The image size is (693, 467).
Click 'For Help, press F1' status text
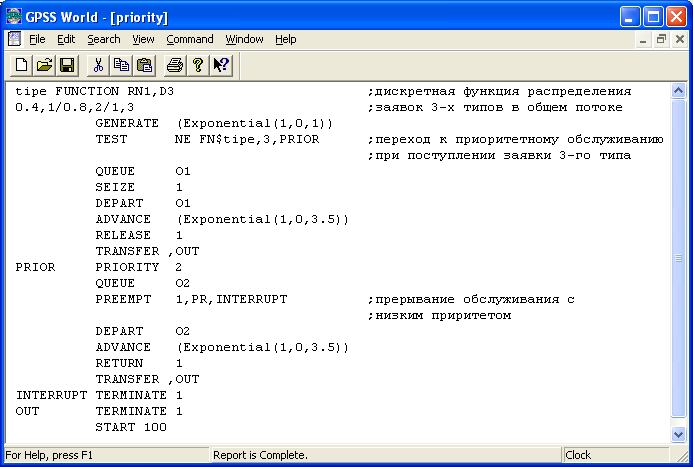pyautogui.click(x=49, y=455)
